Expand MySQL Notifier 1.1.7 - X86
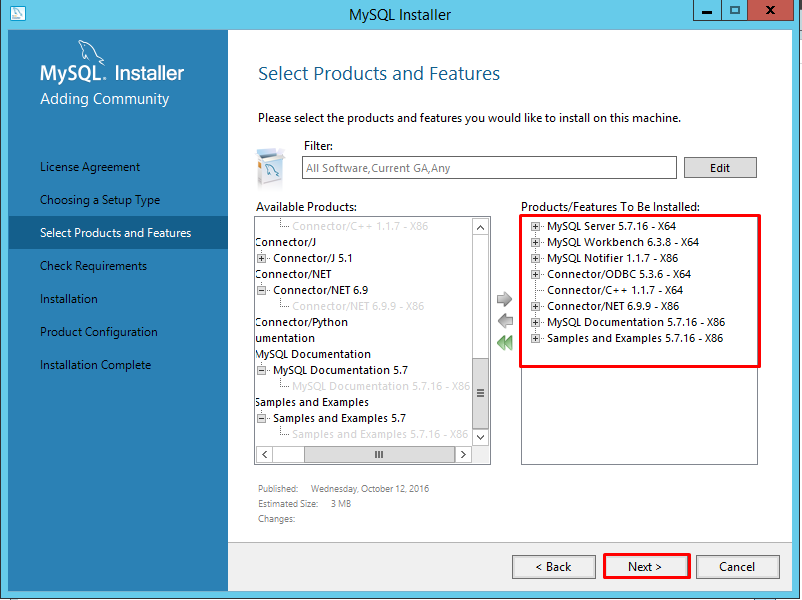 point(535,258)
